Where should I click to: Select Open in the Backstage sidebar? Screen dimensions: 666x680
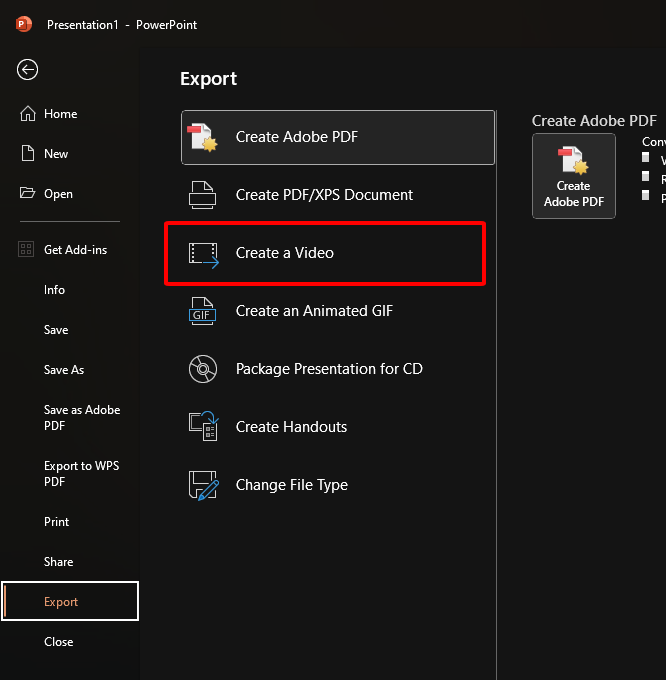point(70,193)
